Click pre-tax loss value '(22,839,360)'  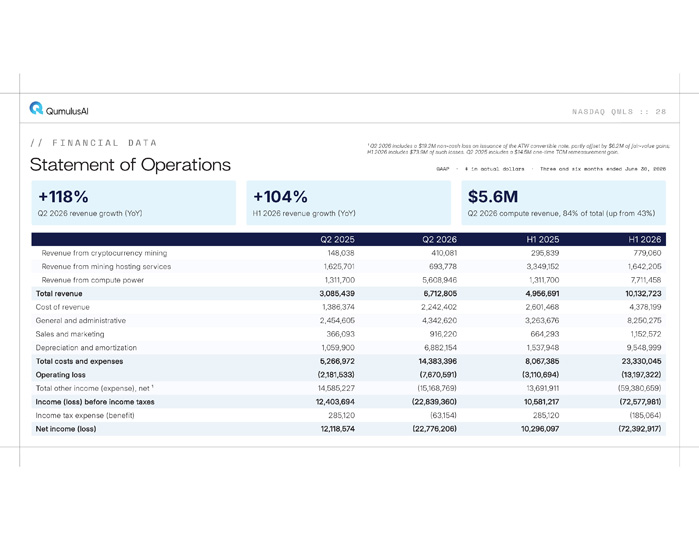(434, 402)
